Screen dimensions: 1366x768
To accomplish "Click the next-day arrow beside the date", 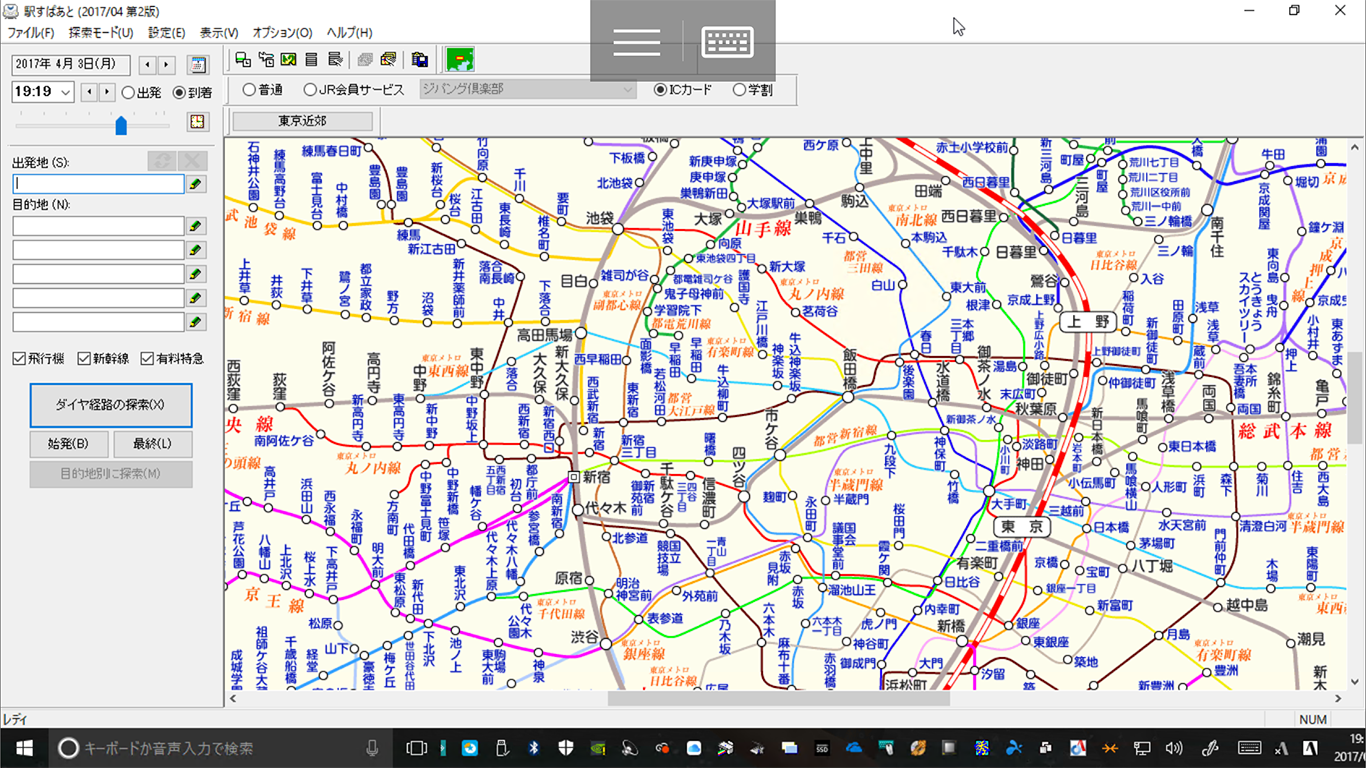I will pos(165,65).
